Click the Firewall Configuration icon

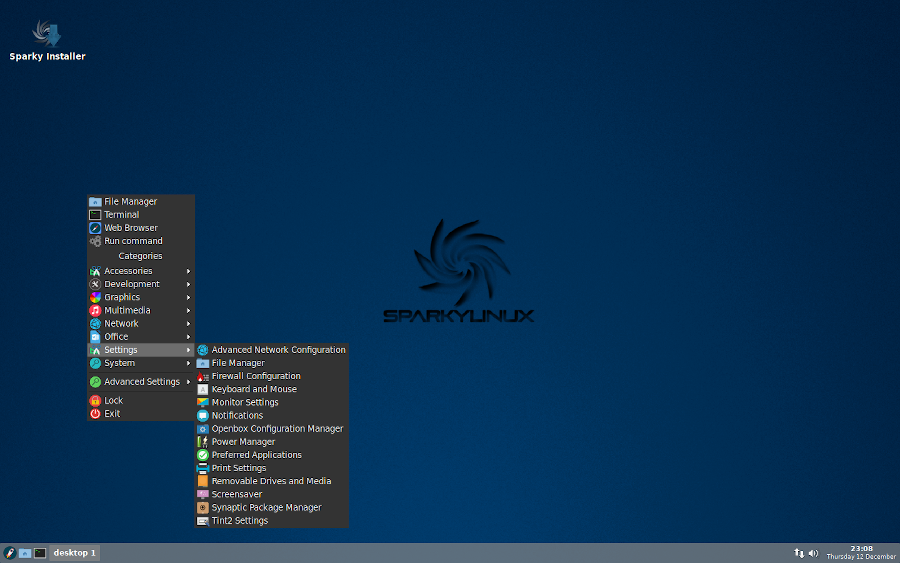[x=203, y=376]
